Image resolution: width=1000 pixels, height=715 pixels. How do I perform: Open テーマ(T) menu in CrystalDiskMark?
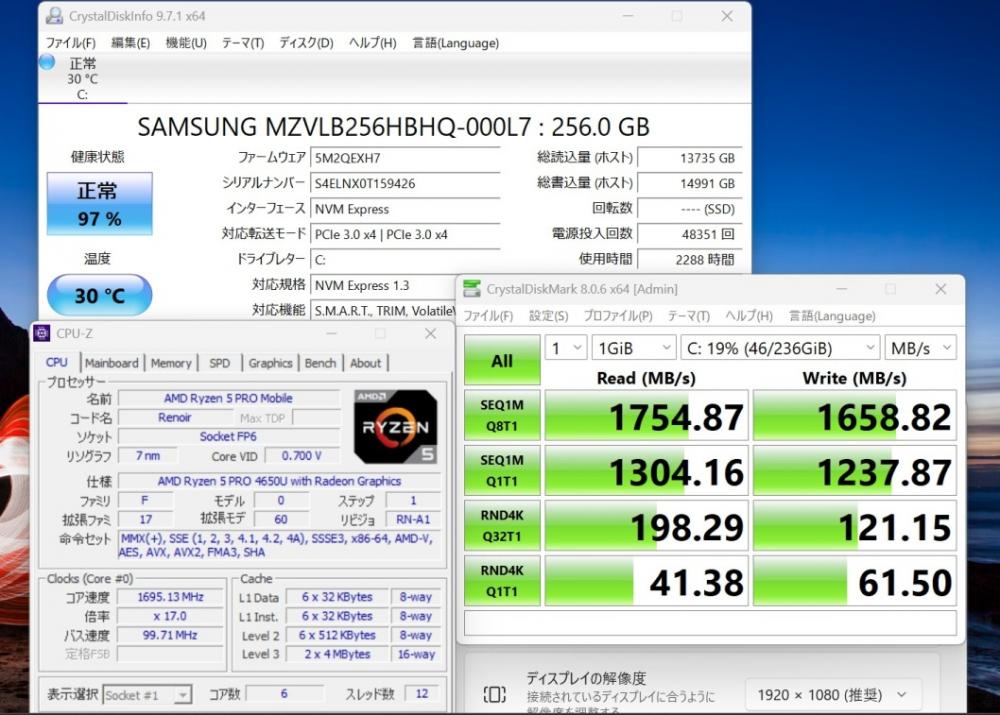[x=689, y=316]
